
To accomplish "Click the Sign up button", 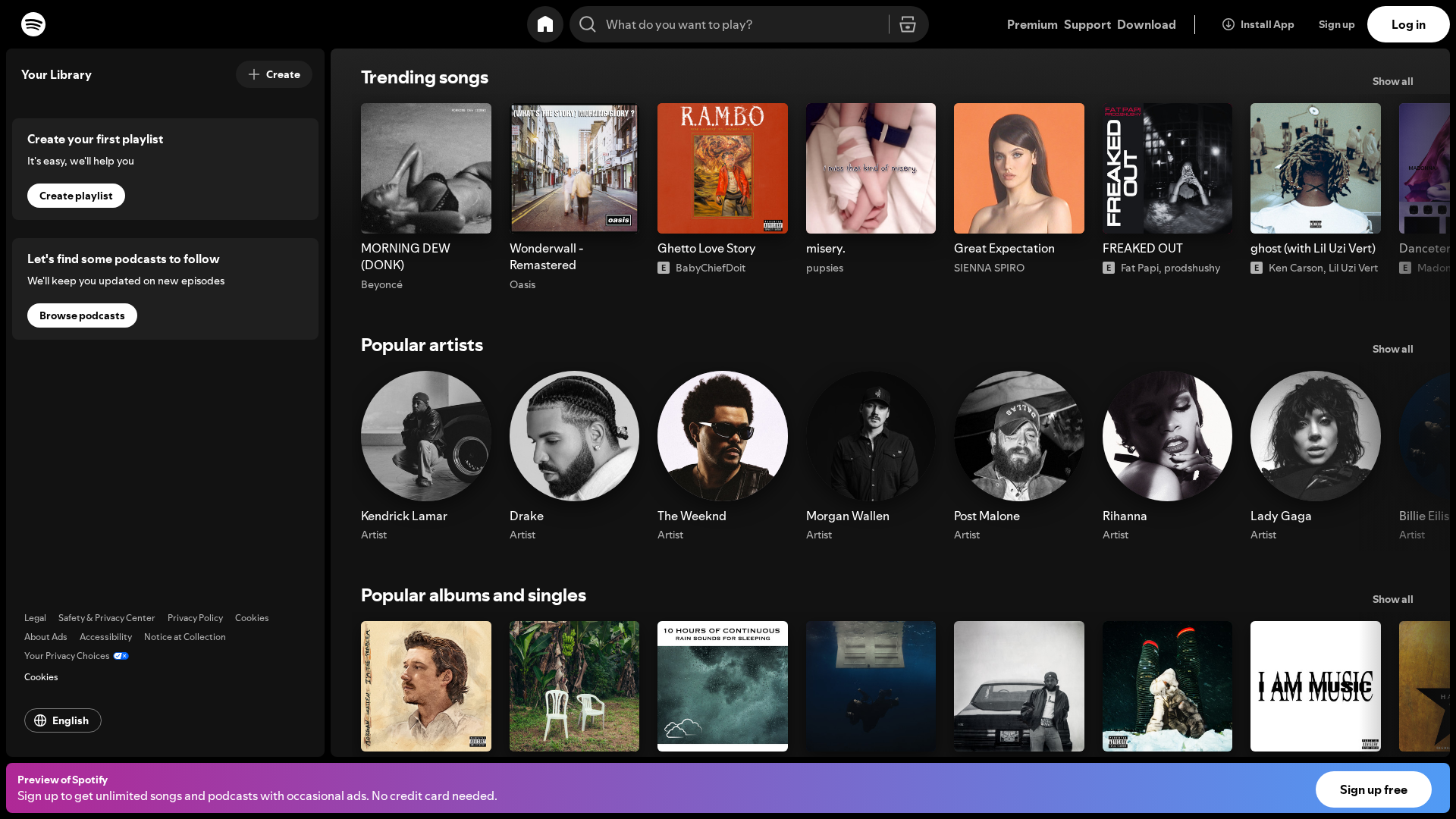I will click(x=1336, y=24).
